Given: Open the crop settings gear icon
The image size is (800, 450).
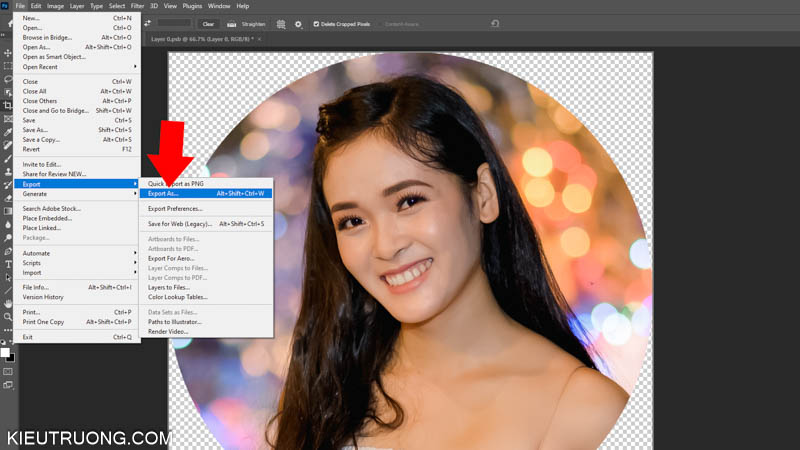Looking at the screenshot, I should pos(298,24).
